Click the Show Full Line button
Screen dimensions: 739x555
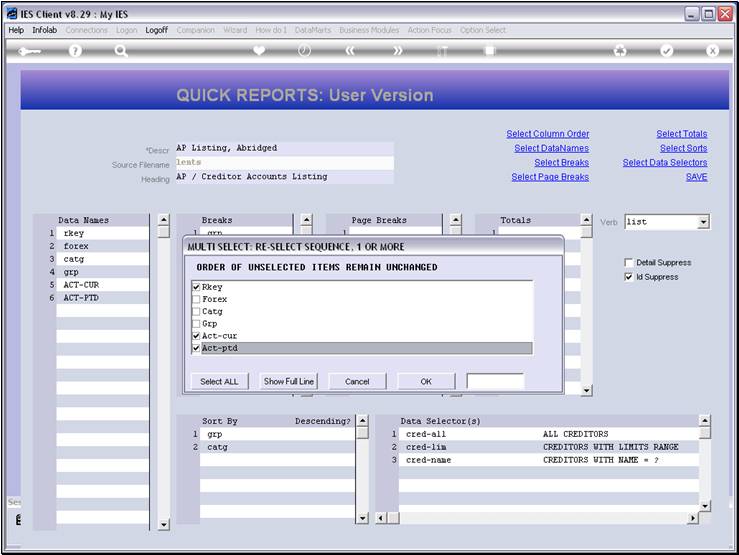tap(288, 382)
